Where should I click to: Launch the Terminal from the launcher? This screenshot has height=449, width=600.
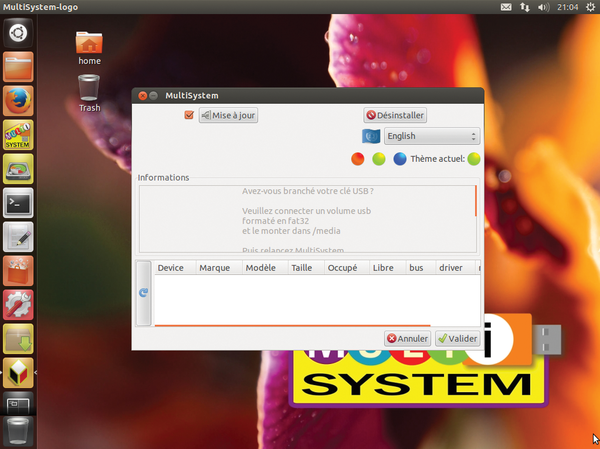click(18, 203)
